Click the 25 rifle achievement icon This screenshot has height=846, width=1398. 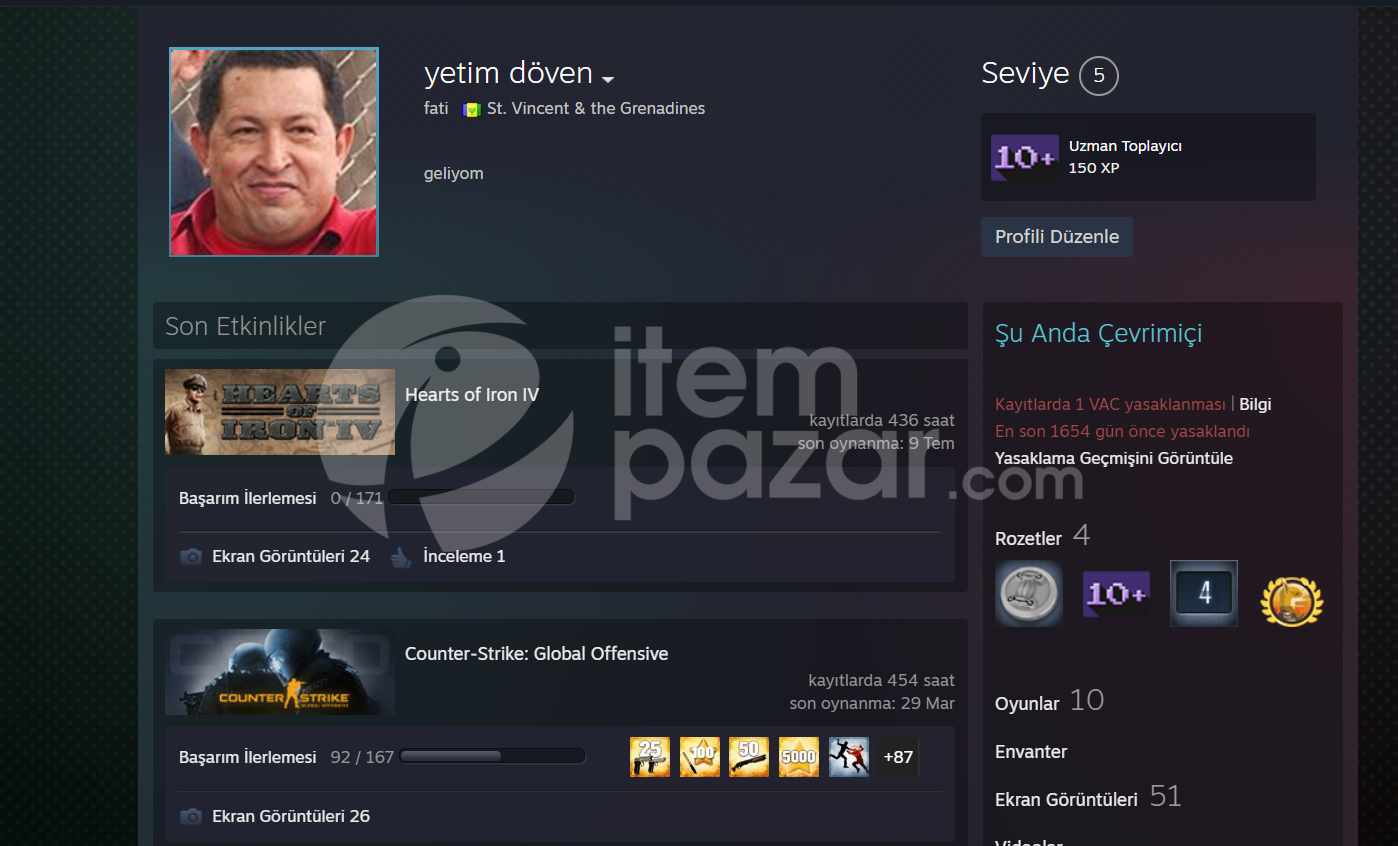click(650, 757)
